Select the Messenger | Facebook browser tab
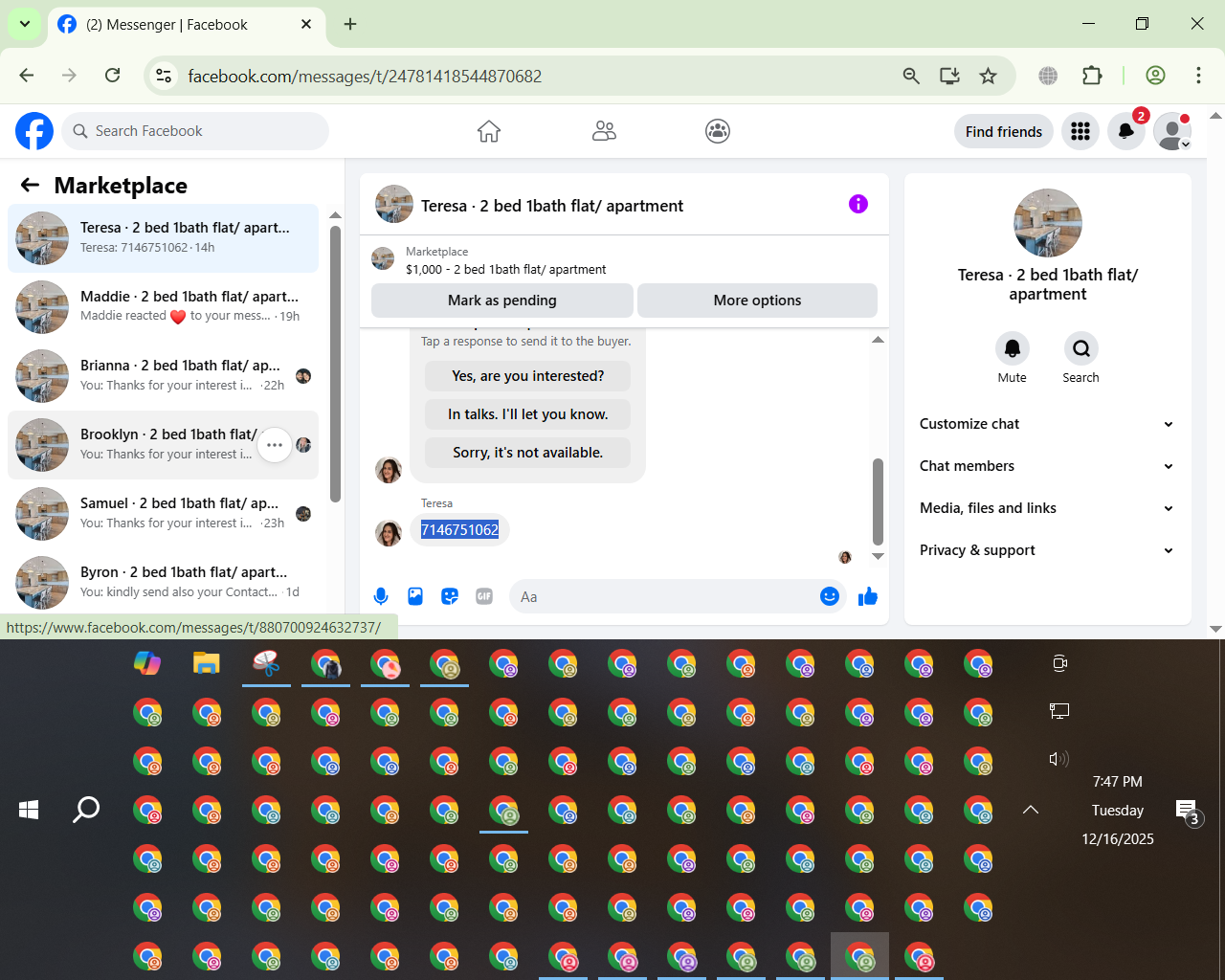This screenshot has height=980, width=1225. [185, 25]
